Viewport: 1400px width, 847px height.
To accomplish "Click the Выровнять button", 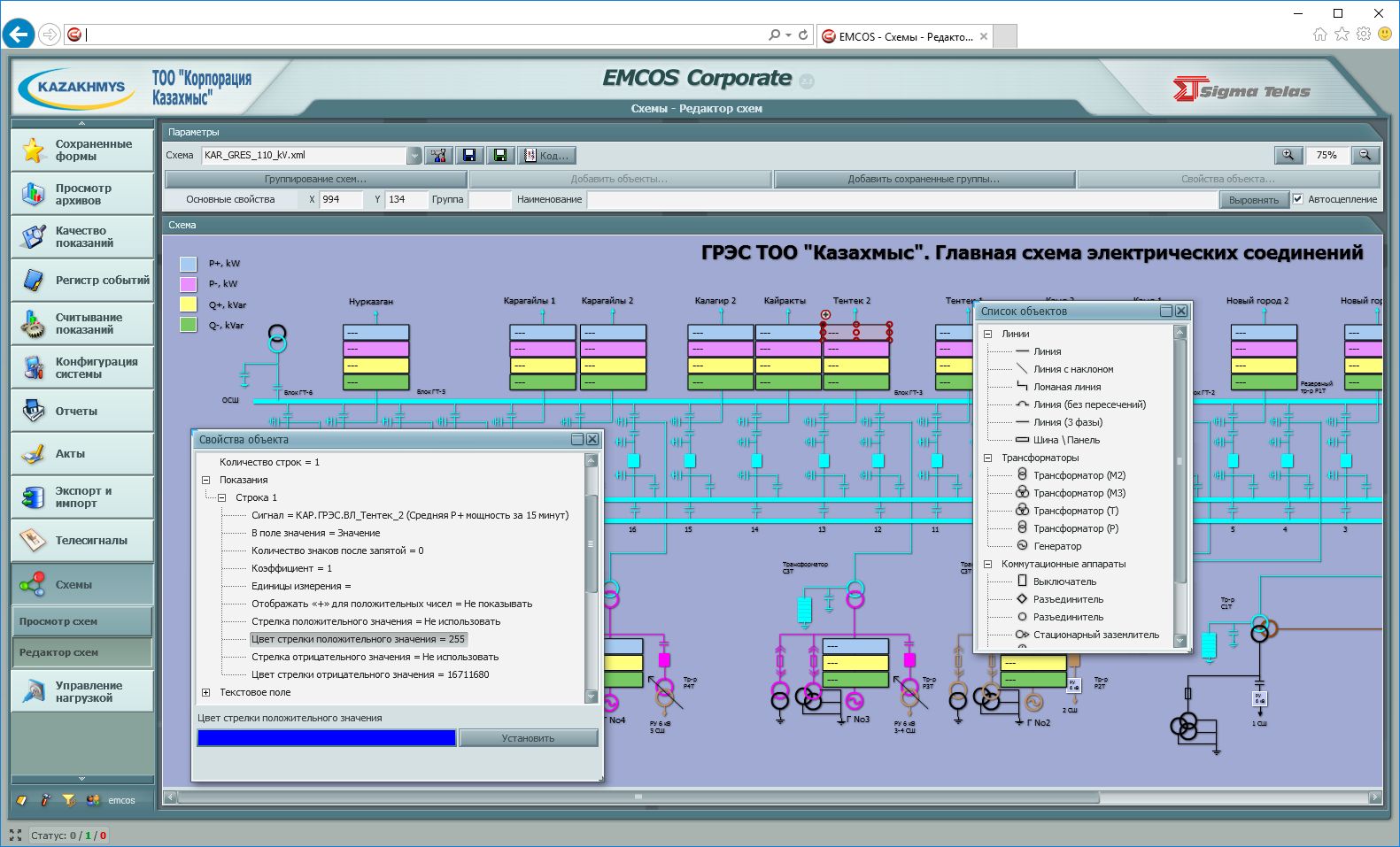I will point(1253,200).
